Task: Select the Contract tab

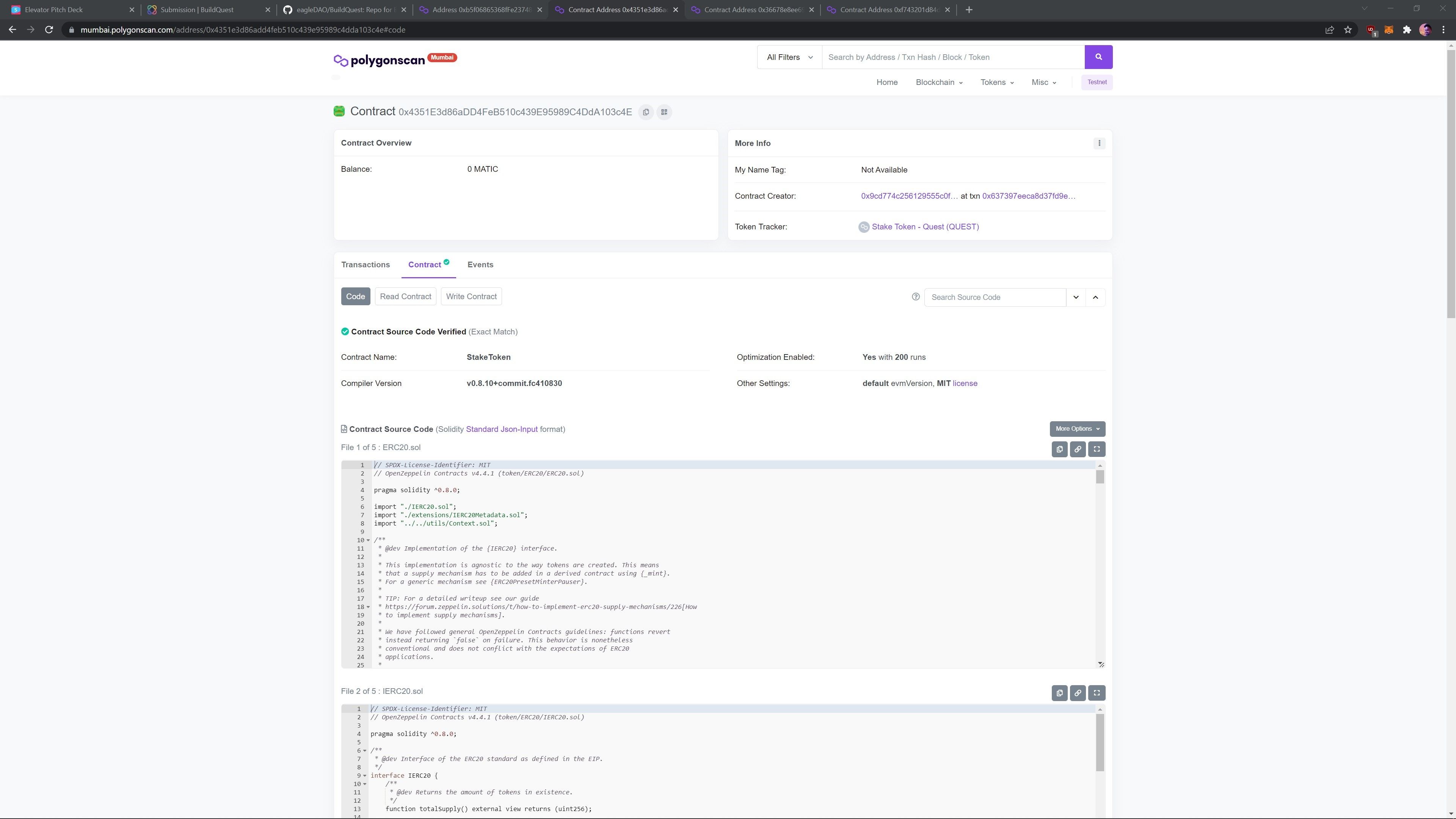Action: tap(428, 265)
